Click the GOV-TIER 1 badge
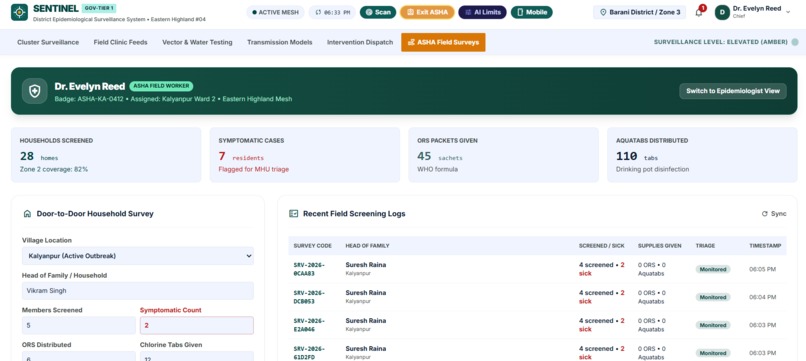The width and height of the screenshot is (806, 361). pos(99,8)
